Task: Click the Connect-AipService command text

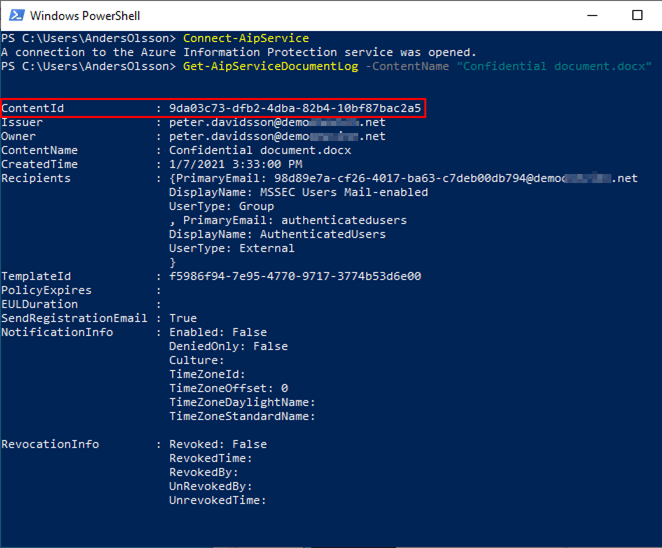Action: [246, 38]
